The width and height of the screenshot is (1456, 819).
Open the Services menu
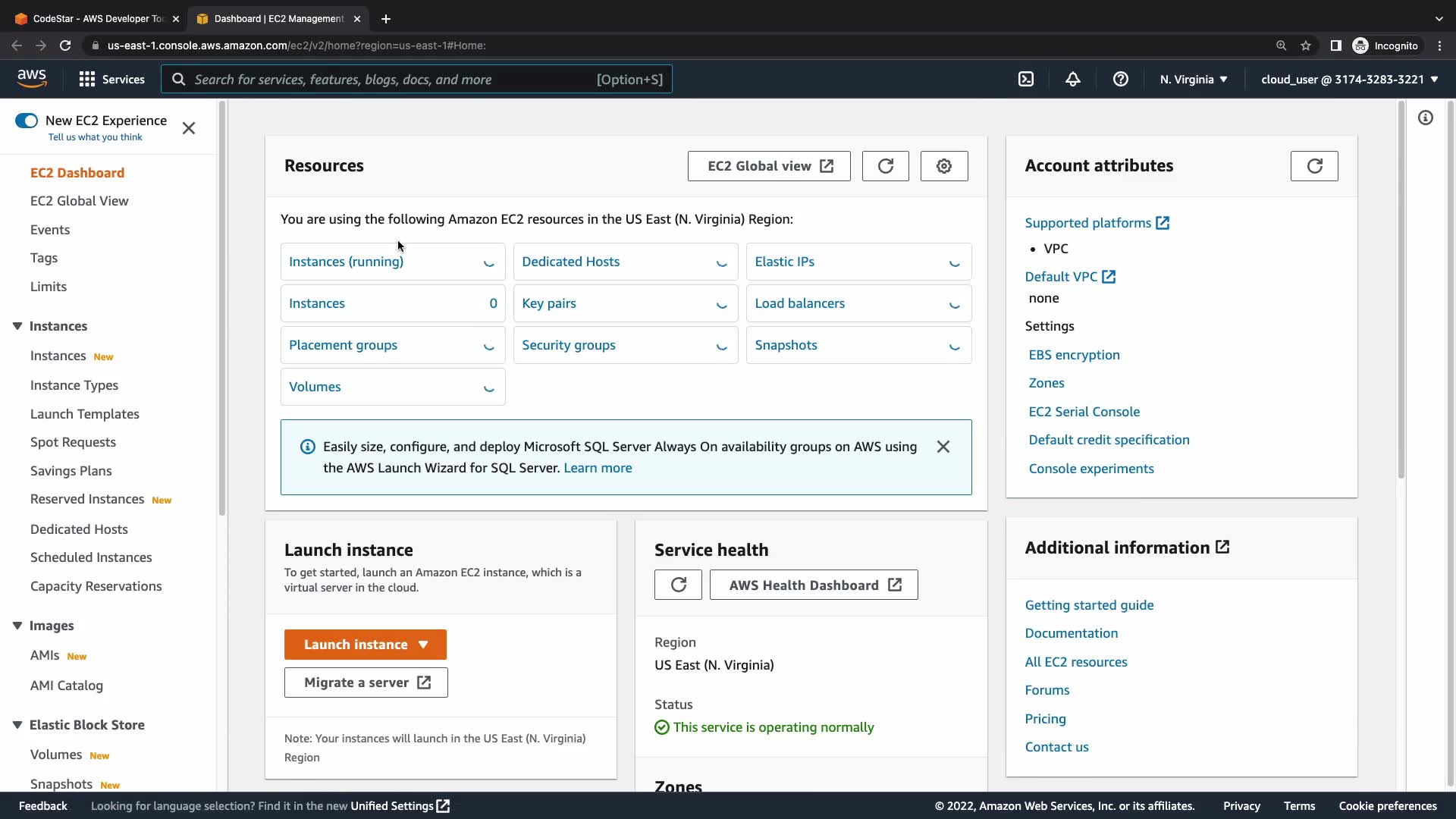[111, 79]
